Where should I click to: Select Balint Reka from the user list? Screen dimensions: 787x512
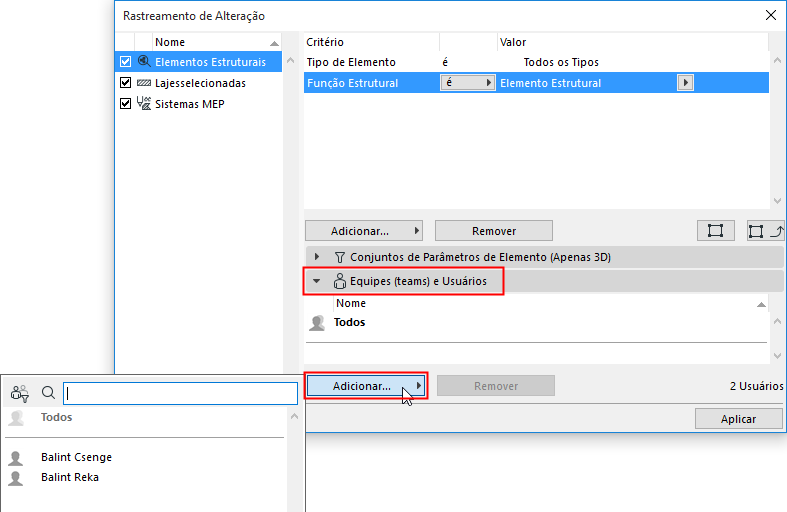pos(70,477)
